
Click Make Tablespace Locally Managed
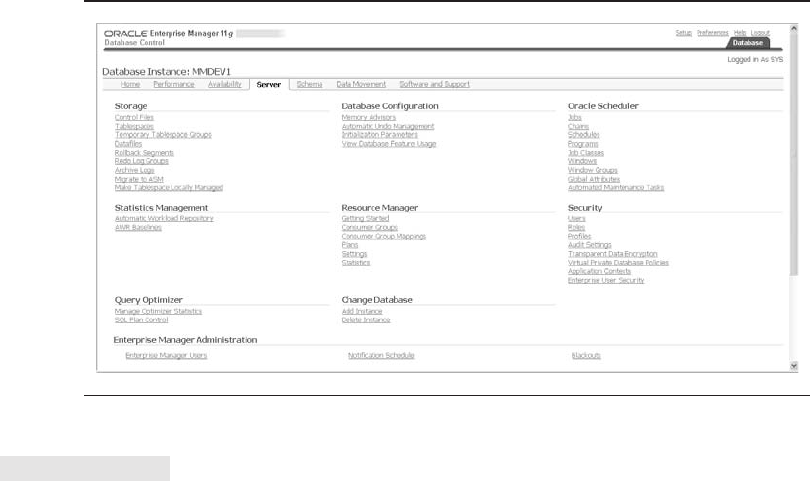point(169,188)
